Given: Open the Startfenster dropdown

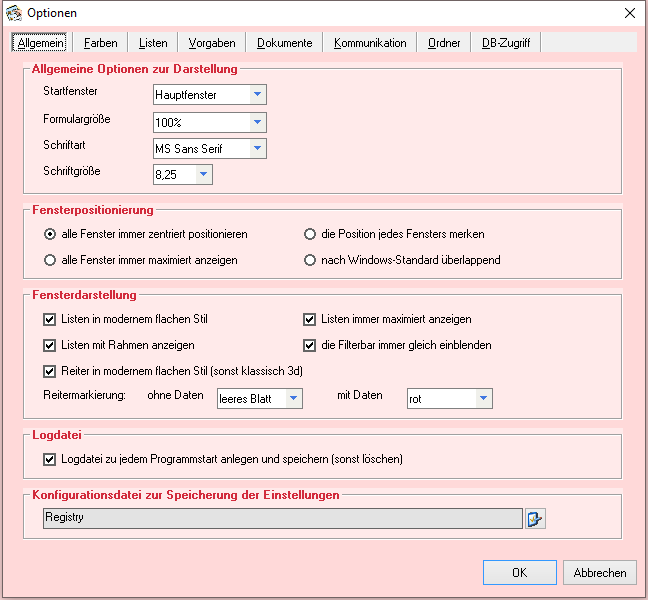Looking at the screenshot, I should (x=257, y=95).
